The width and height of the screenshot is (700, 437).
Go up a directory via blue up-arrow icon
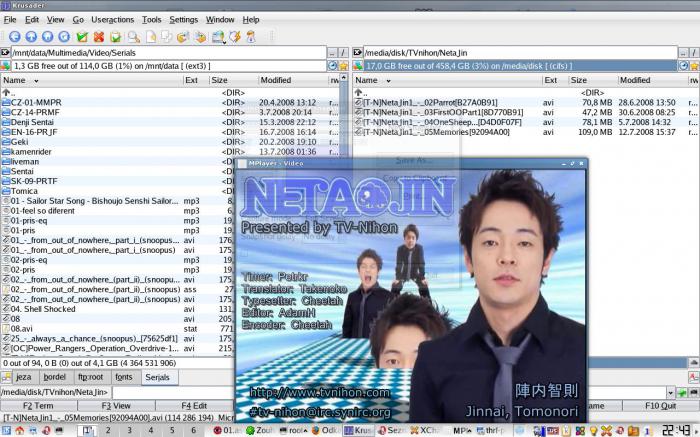[31, 37]
